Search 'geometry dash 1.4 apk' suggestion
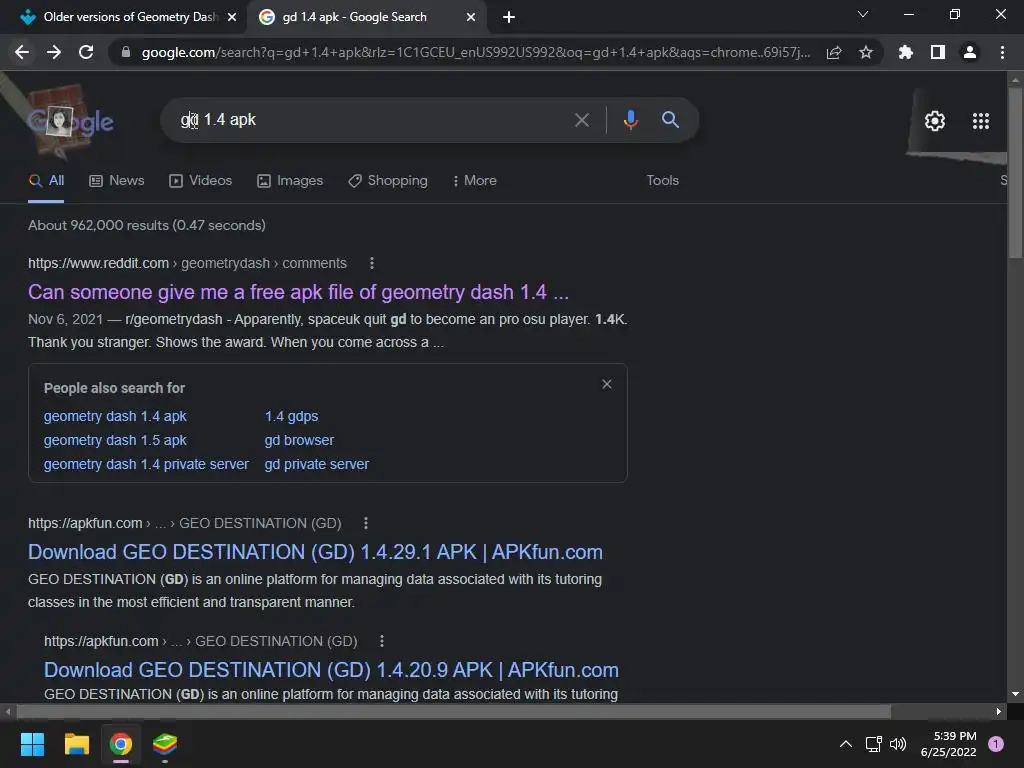 [x=115, y=416]
